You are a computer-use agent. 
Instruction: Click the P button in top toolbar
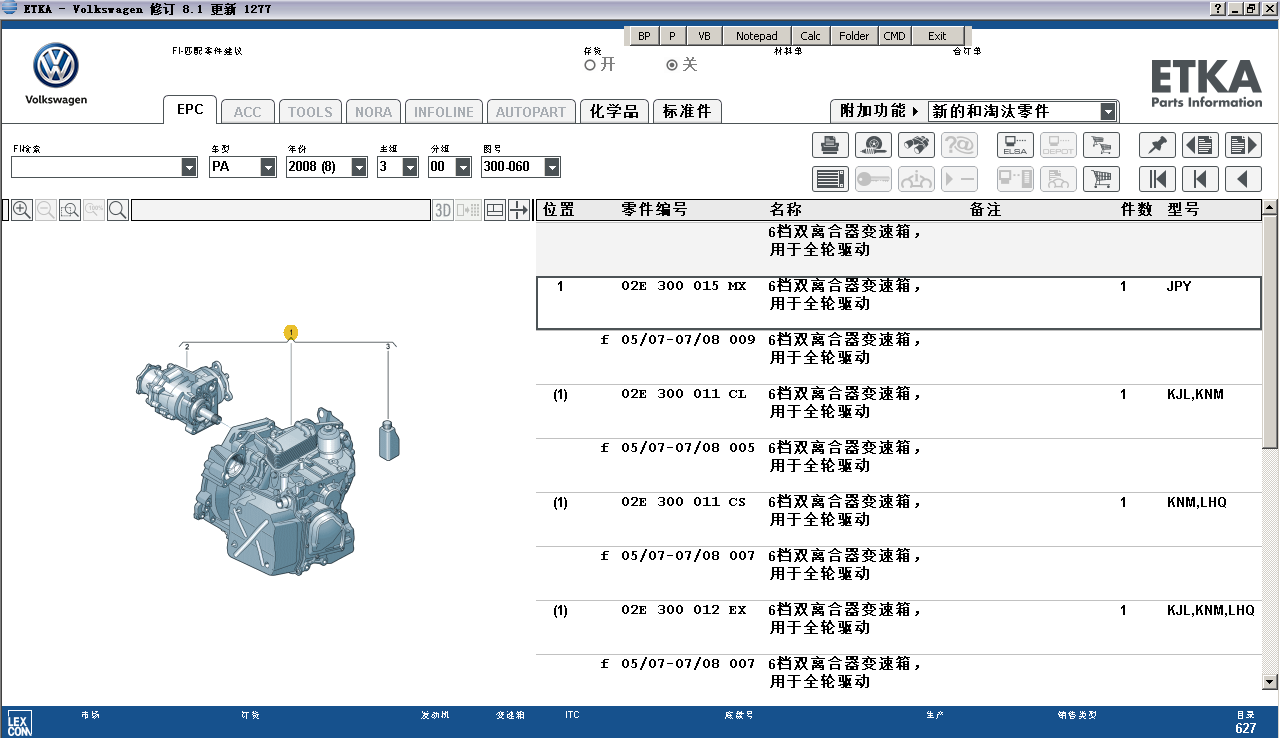(x=672, y=36)
